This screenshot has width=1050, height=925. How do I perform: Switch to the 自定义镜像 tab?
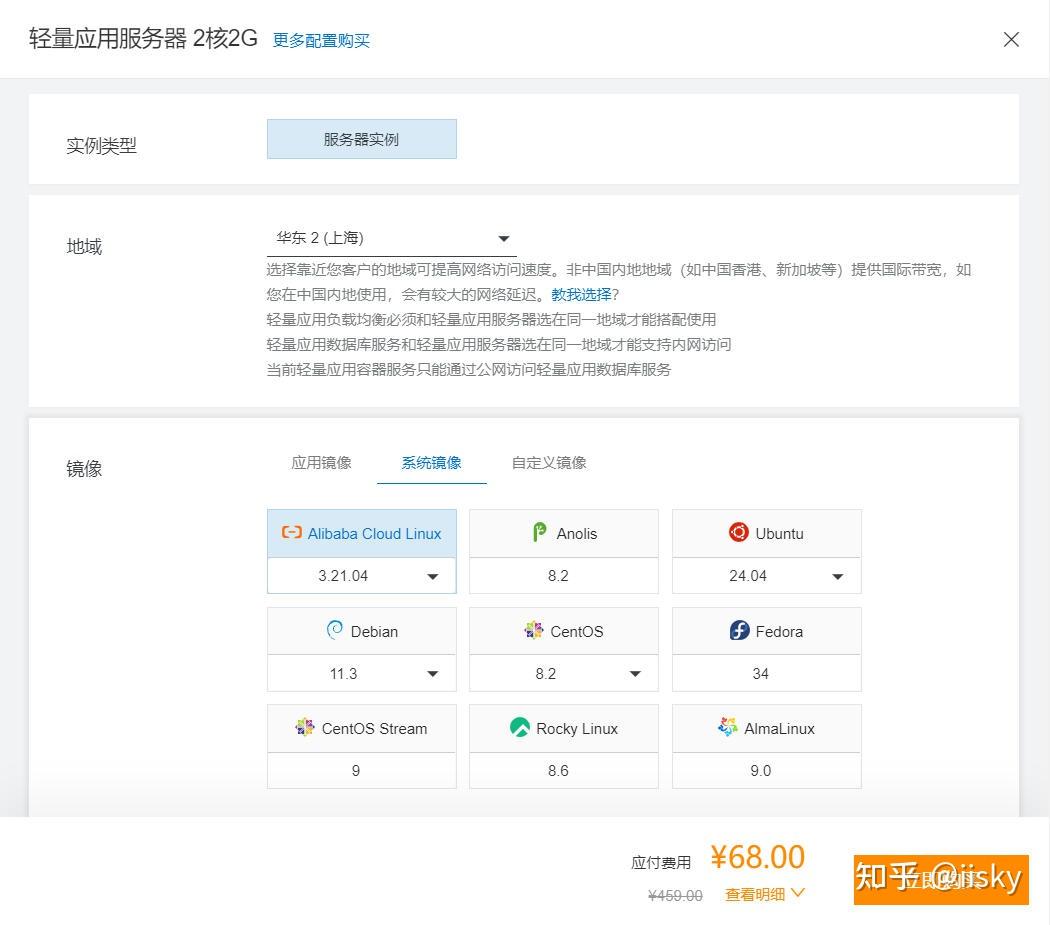point(549,463)
